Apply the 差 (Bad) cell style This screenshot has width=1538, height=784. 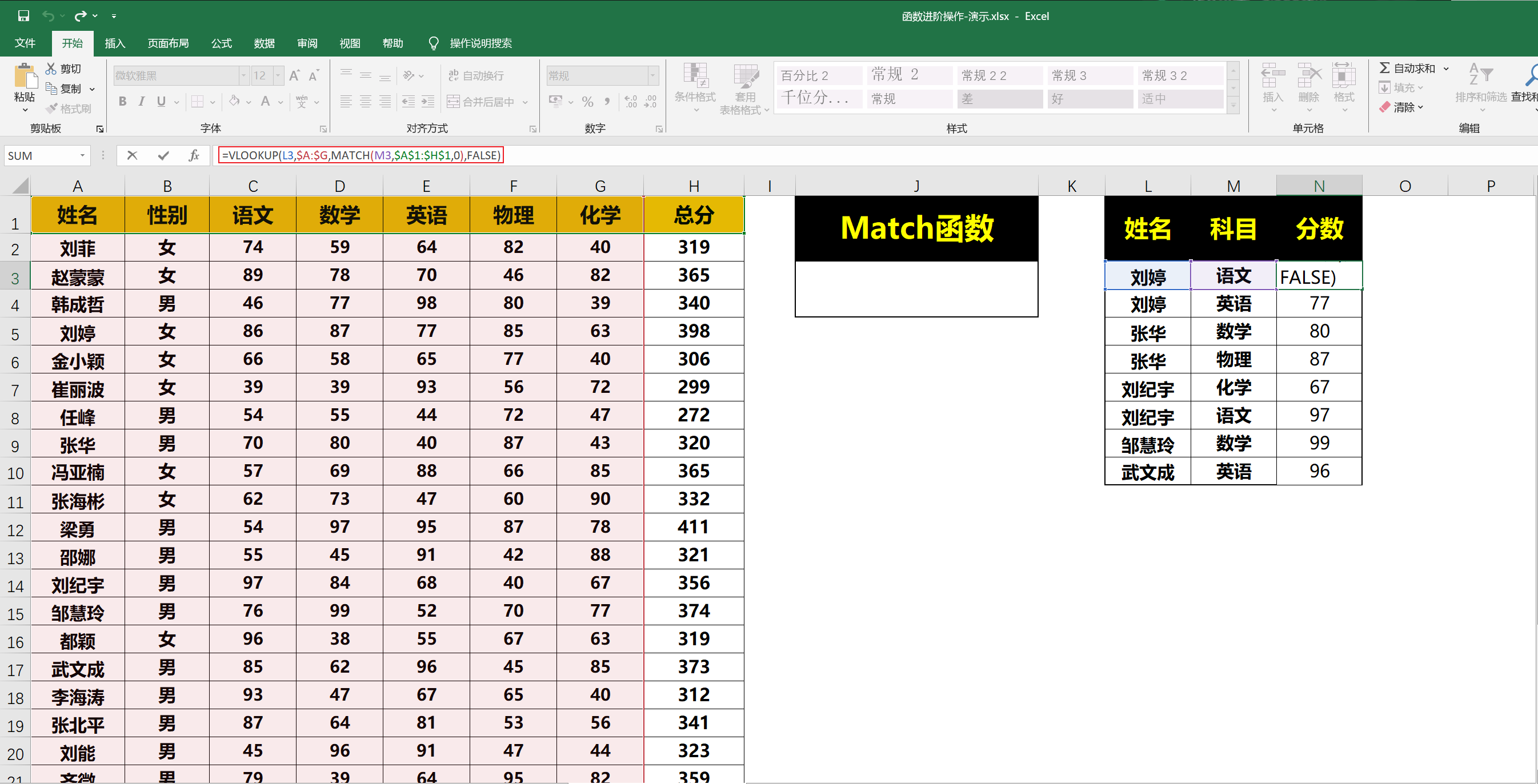(x=1000, y=99)
